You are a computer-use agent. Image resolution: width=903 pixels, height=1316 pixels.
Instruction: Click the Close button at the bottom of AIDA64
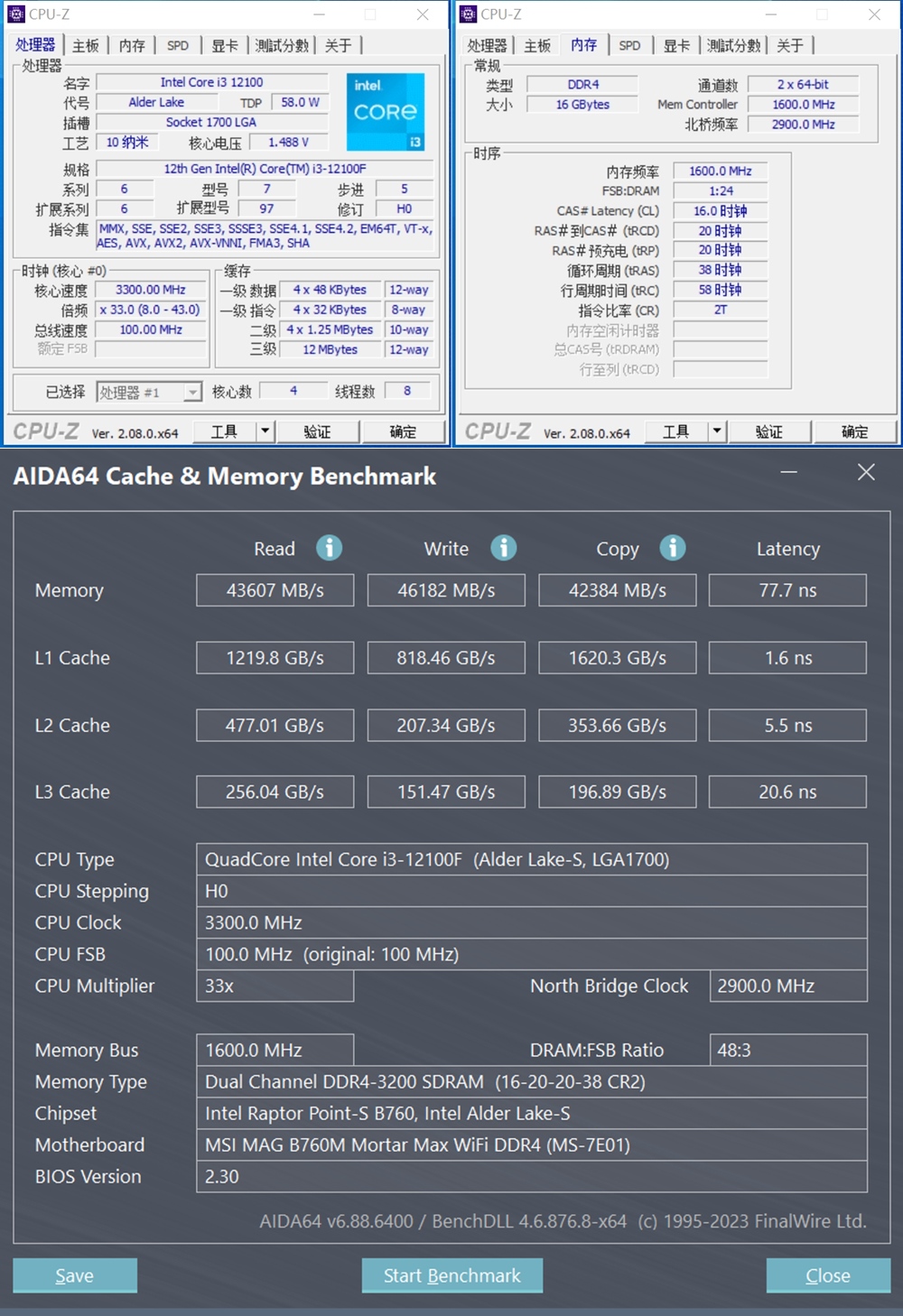(828, 1275)
